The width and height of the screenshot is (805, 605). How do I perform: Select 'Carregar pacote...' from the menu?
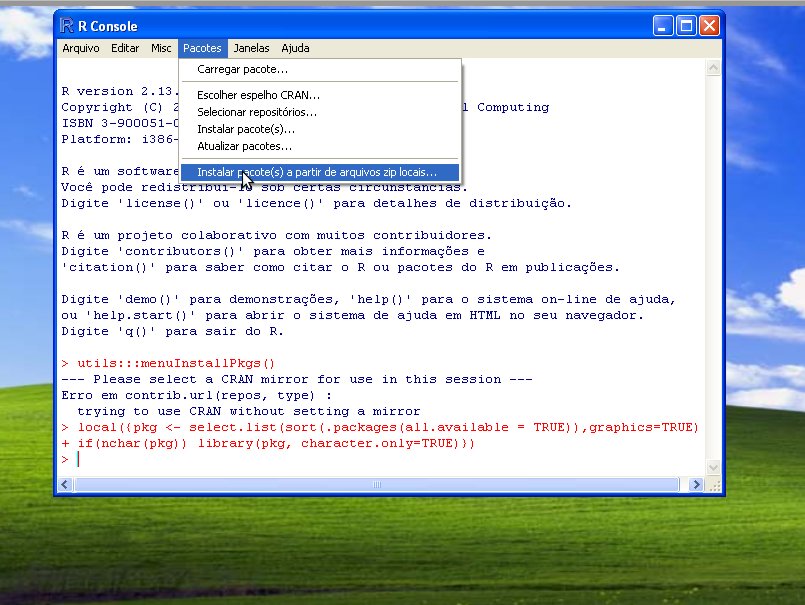tap(242, 70)
